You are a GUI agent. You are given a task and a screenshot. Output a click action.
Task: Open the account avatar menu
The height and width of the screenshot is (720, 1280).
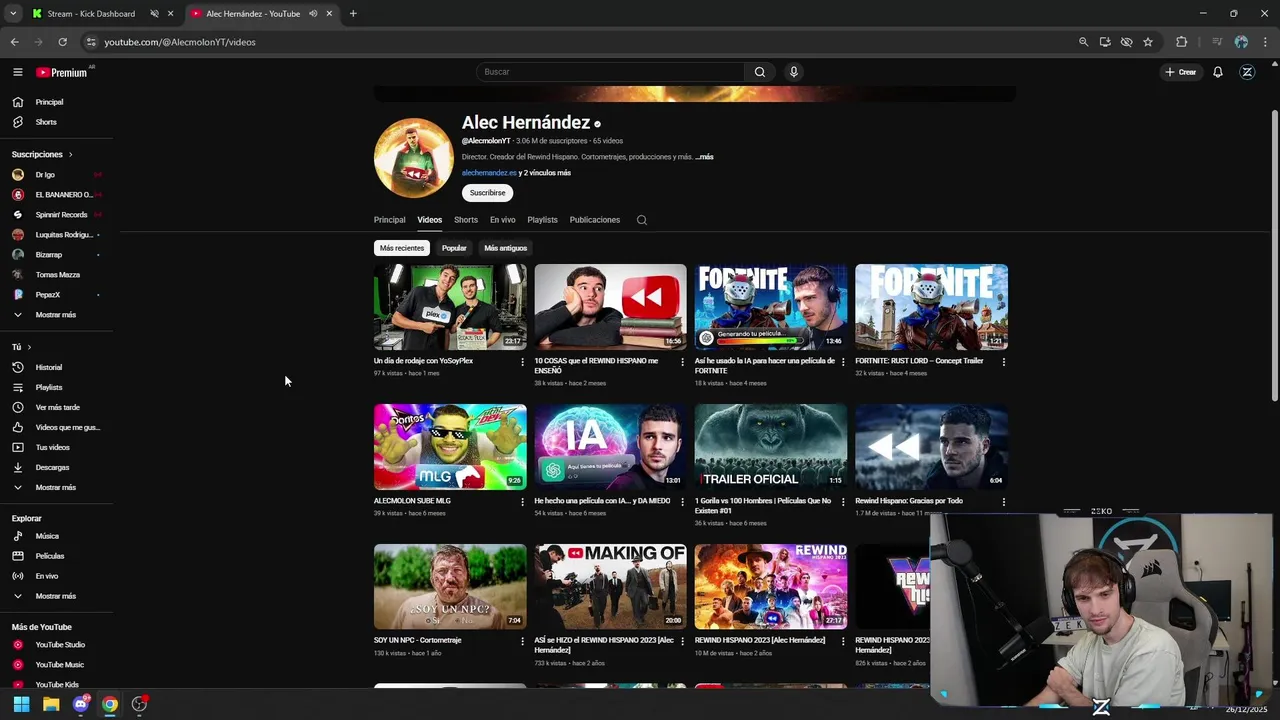coord(1247,72)
